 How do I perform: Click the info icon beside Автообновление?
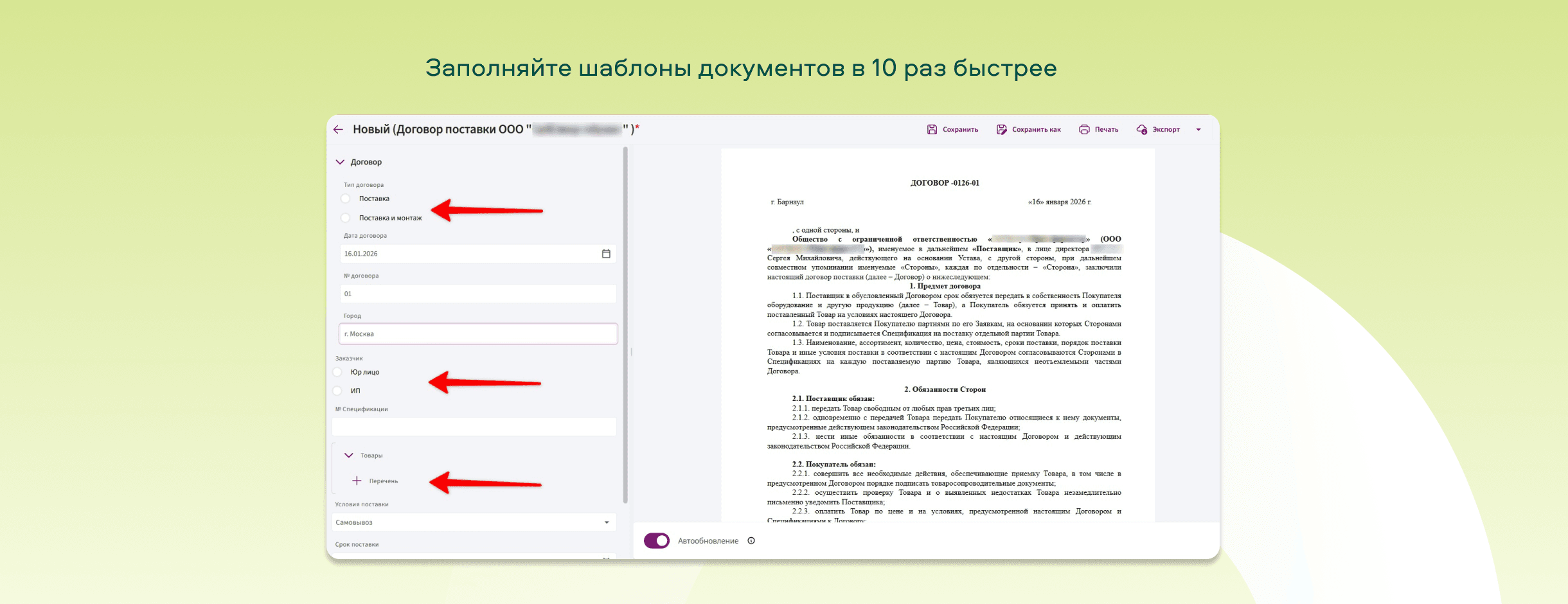click(751, 541)
